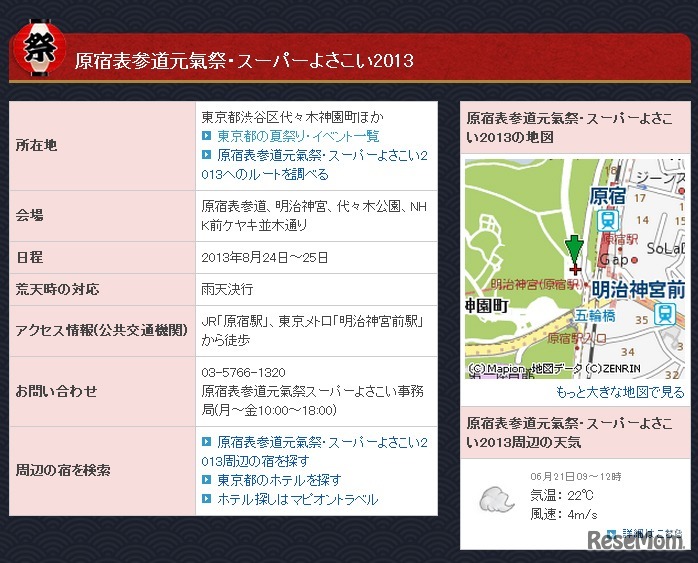Click the wind speed text 風速: 4m/s

point(564,514)
